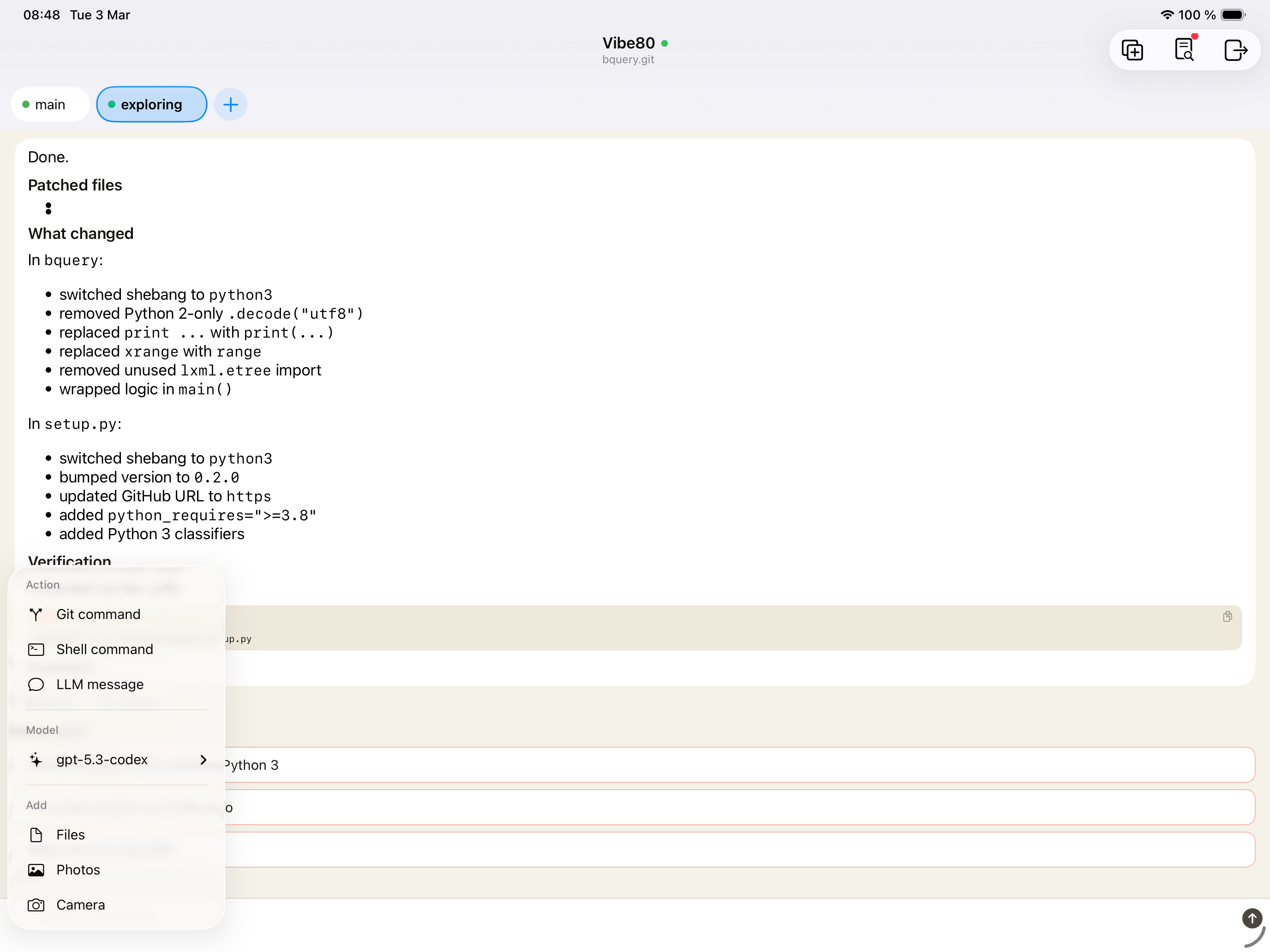
Task: Open the gpt-5.3-codex model selector
Action: (102, 760)
